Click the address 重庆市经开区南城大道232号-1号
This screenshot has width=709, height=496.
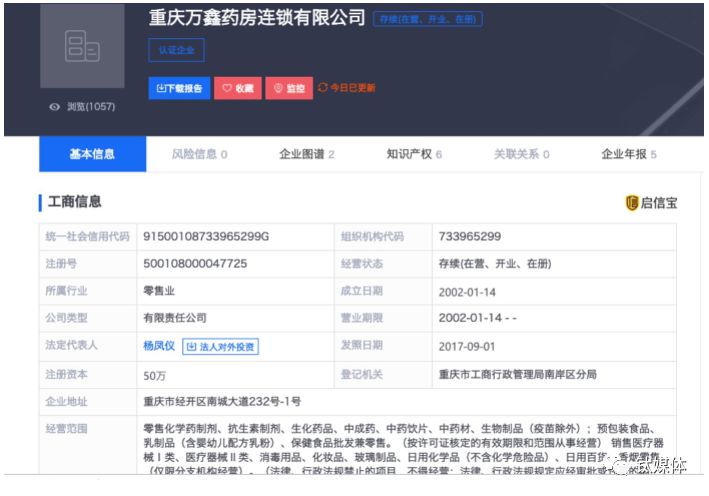click(222, 402)
